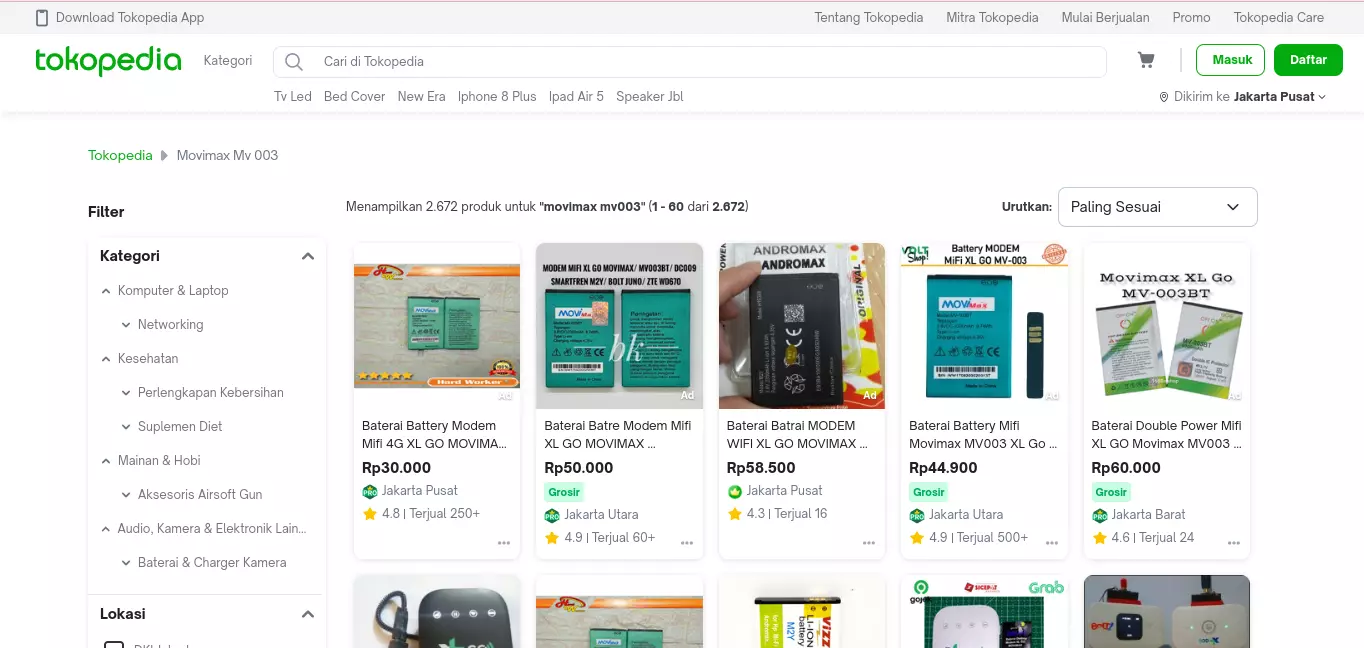Go to Tokopedia breadcrumb link
This screenshot has height=648, width=1364.
pyautogui.click(x=120, y=155)
